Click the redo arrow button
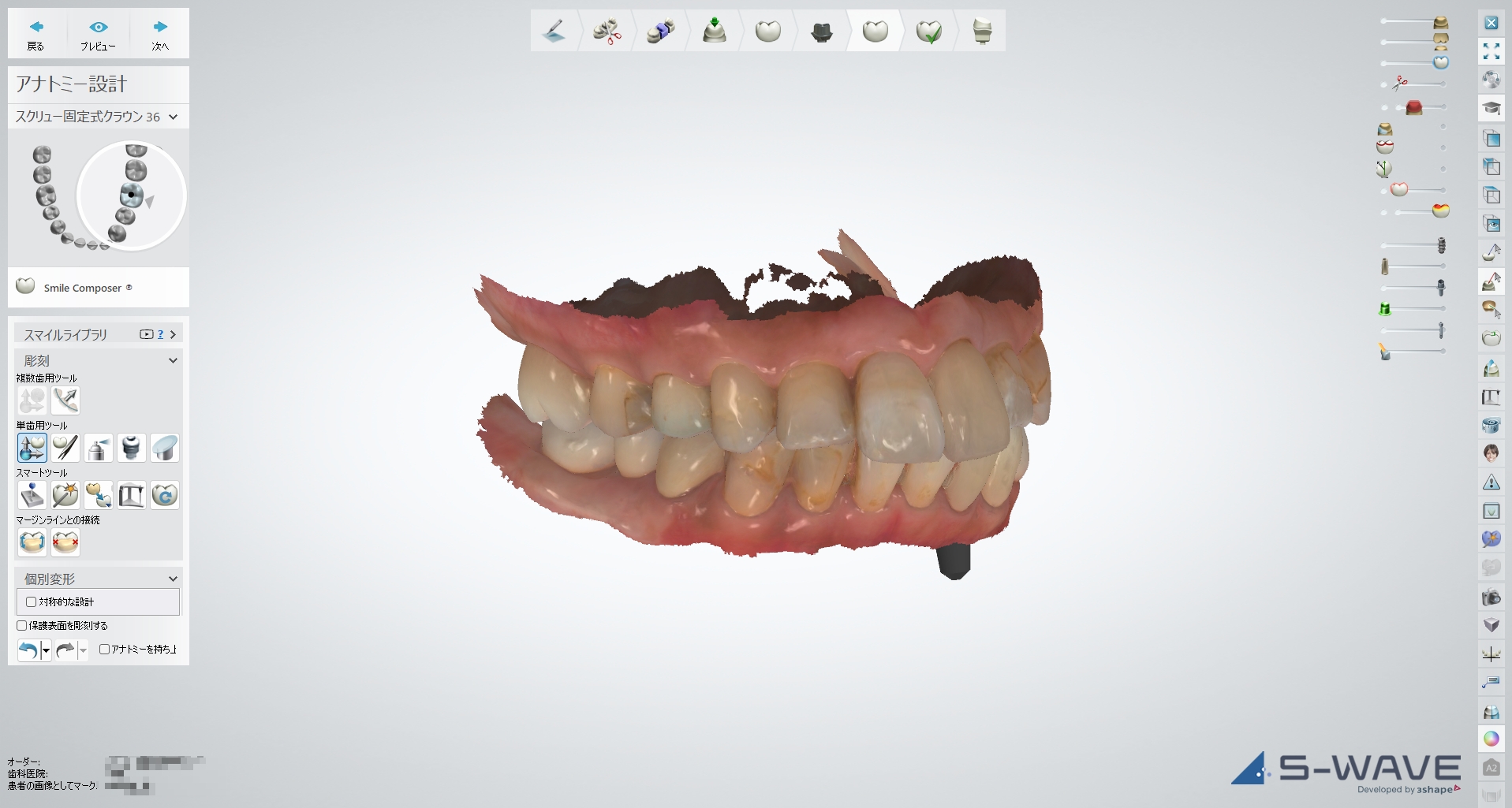The height and width of the screenshot is (808, 1512). (65, 650)
